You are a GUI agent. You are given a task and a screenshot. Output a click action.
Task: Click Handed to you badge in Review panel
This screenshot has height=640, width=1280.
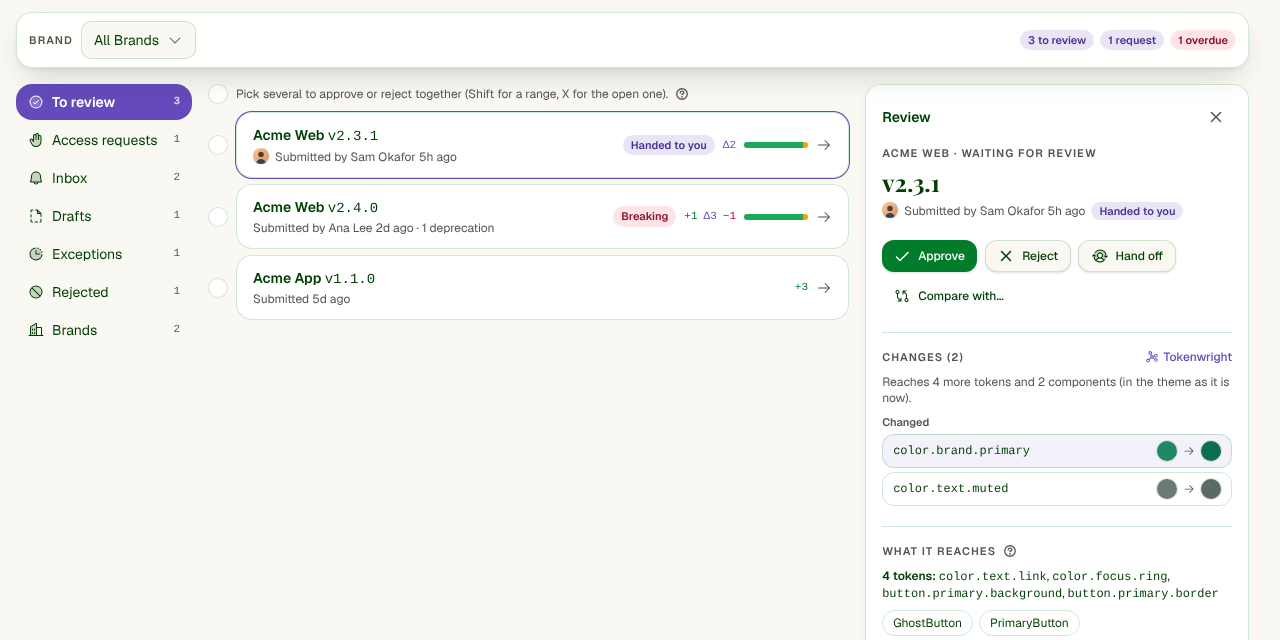point(1137,211)
